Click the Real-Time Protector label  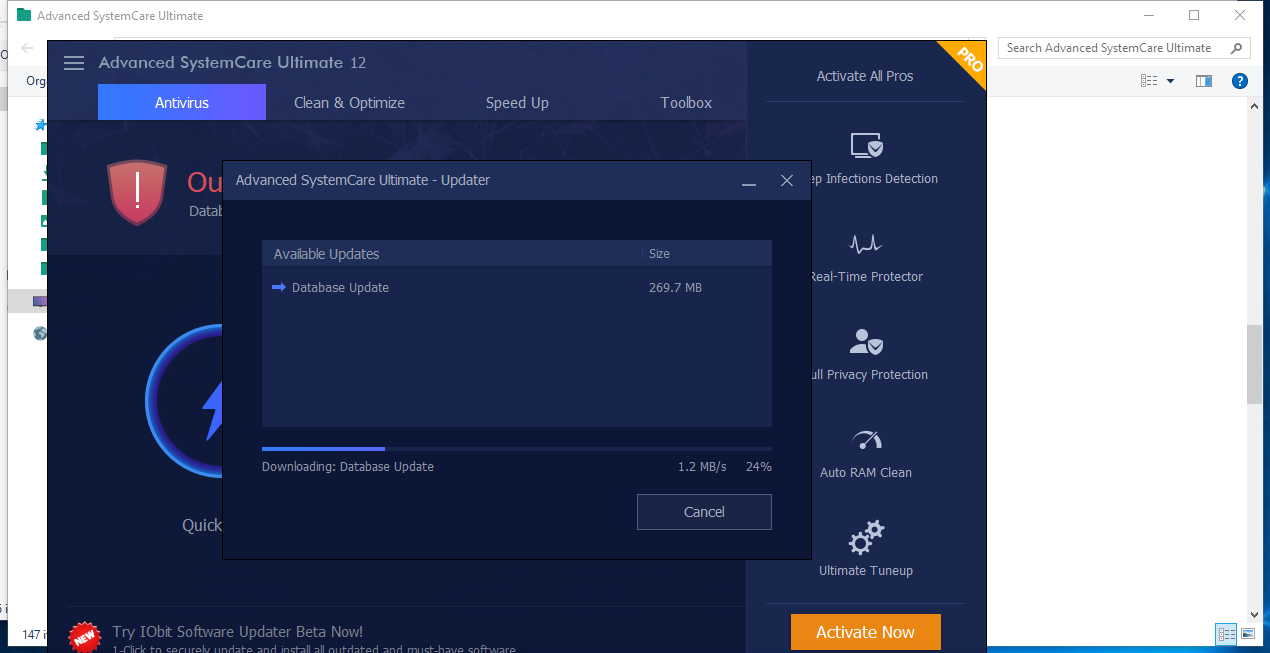pyautogui.click(x=866, y=277)
